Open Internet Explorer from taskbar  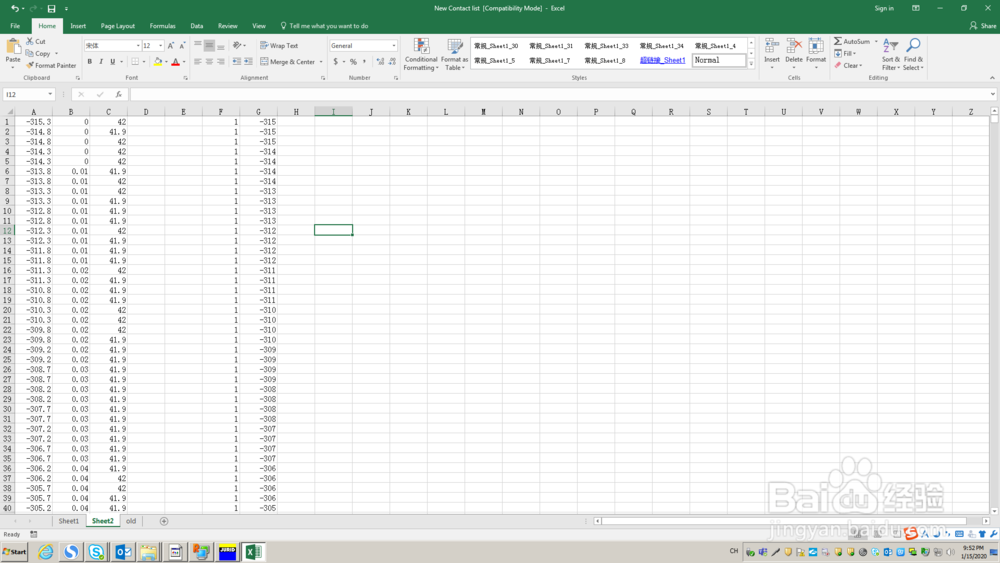(x=46, y=552)
